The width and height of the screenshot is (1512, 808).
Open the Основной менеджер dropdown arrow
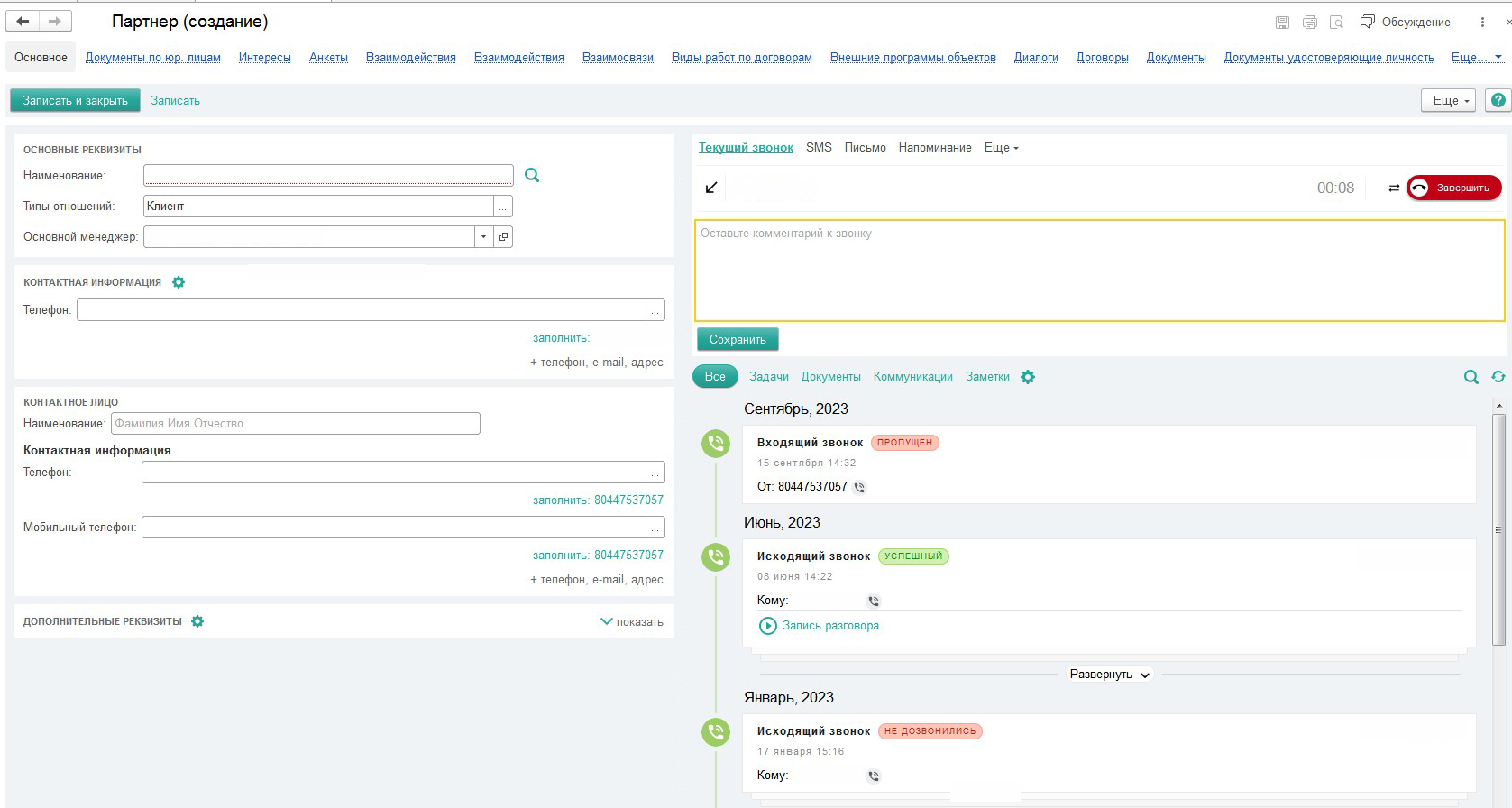pos(483,237)
